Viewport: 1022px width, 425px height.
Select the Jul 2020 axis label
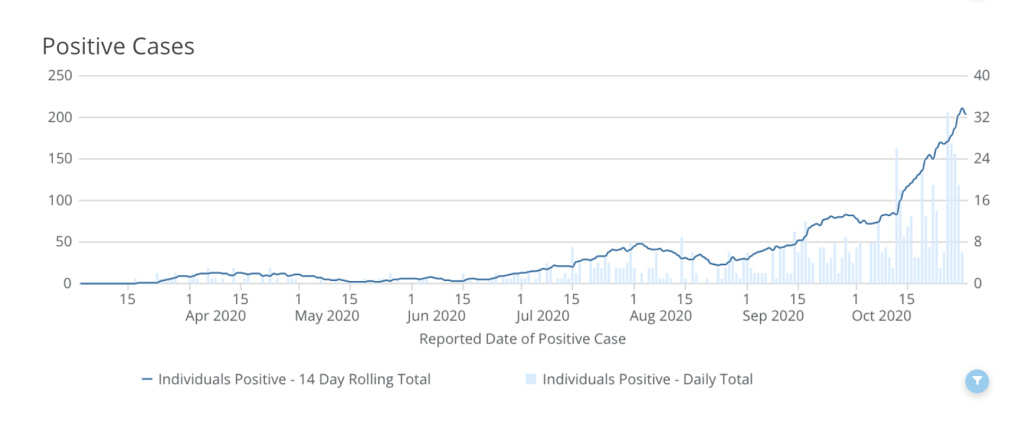click(547, 316)
